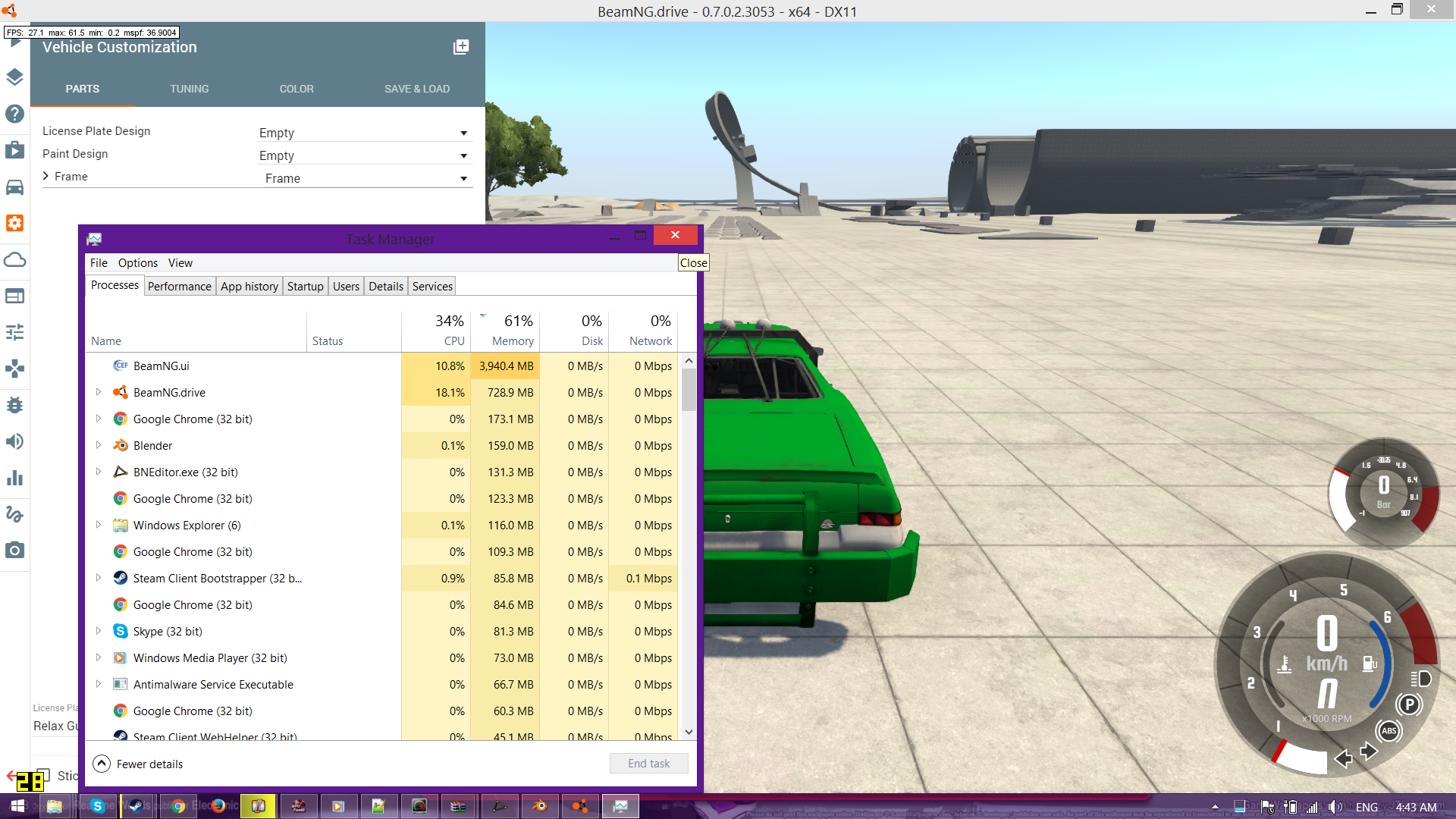Viewport: 1456px width, 819px height.
Task: Select the BeamNG.ui process row
Action: [x=381, y=366]
